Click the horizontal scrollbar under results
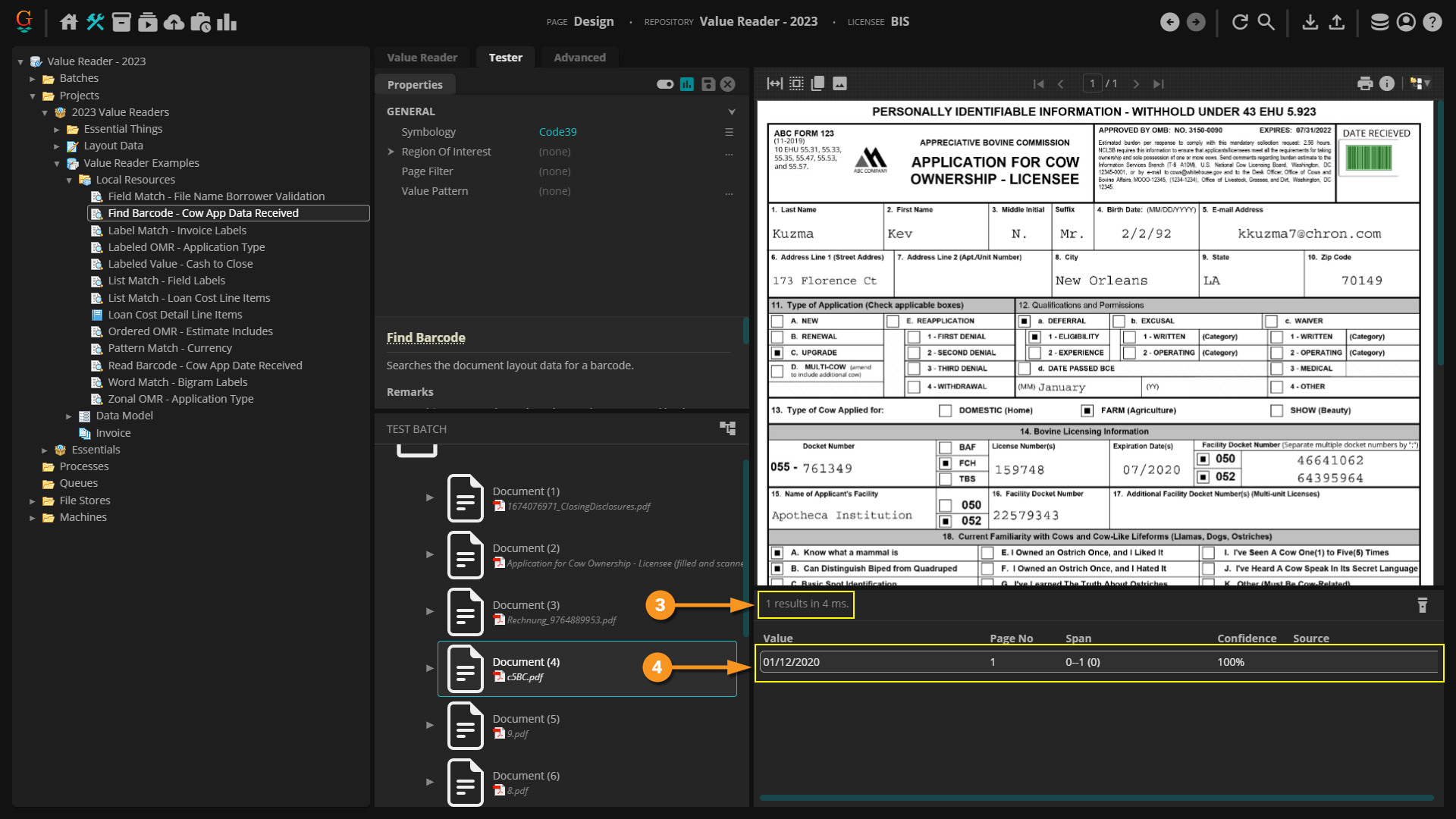The image size is (1456, 819). pyautogui.click(x=1096, y=798)
